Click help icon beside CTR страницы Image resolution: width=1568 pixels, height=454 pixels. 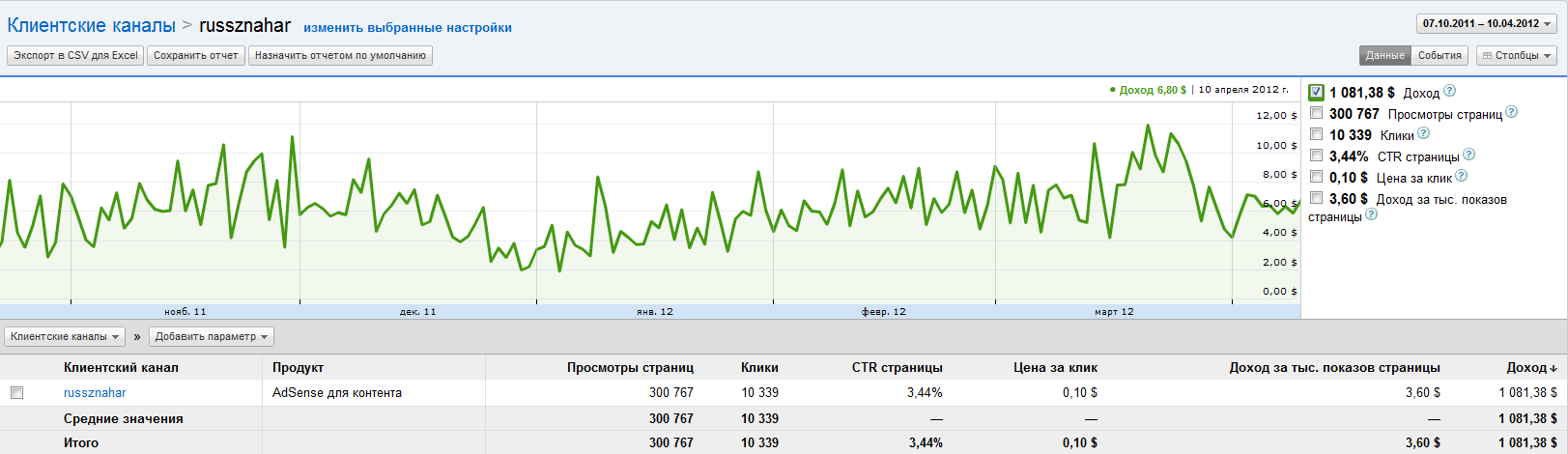point(1468,155)
